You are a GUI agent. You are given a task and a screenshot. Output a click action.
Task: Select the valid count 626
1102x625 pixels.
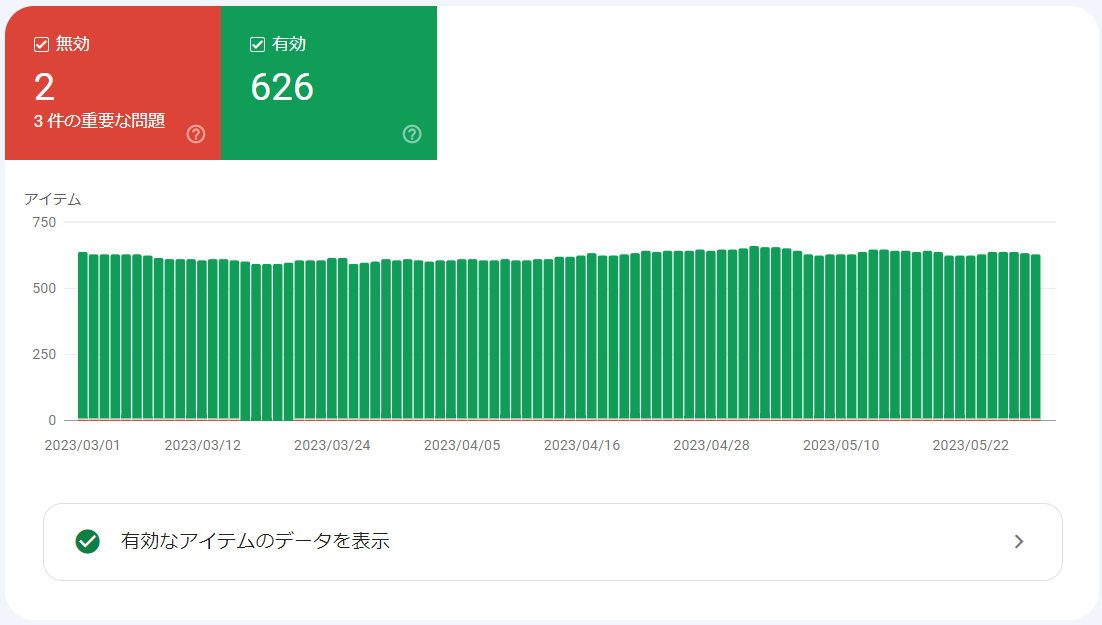[282, 88]
